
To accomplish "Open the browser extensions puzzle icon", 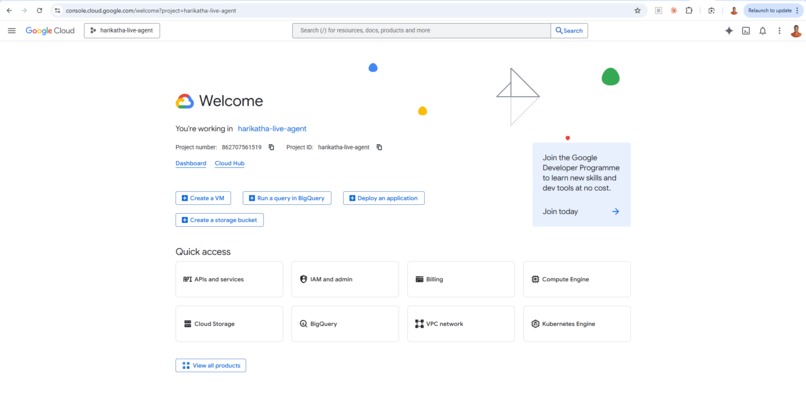I will [689, 10].
